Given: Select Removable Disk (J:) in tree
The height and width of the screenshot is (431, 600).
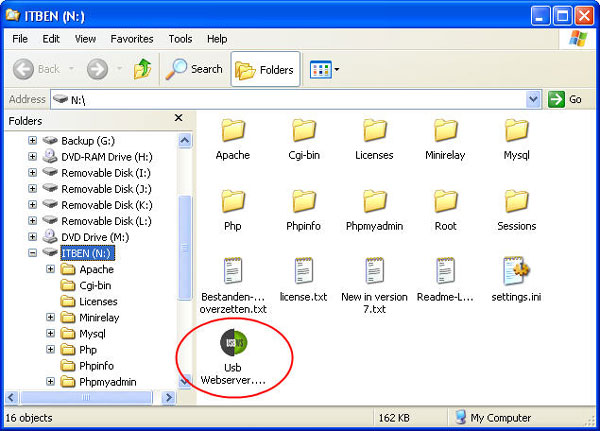Looking at the screenshot, I should 106,189.
